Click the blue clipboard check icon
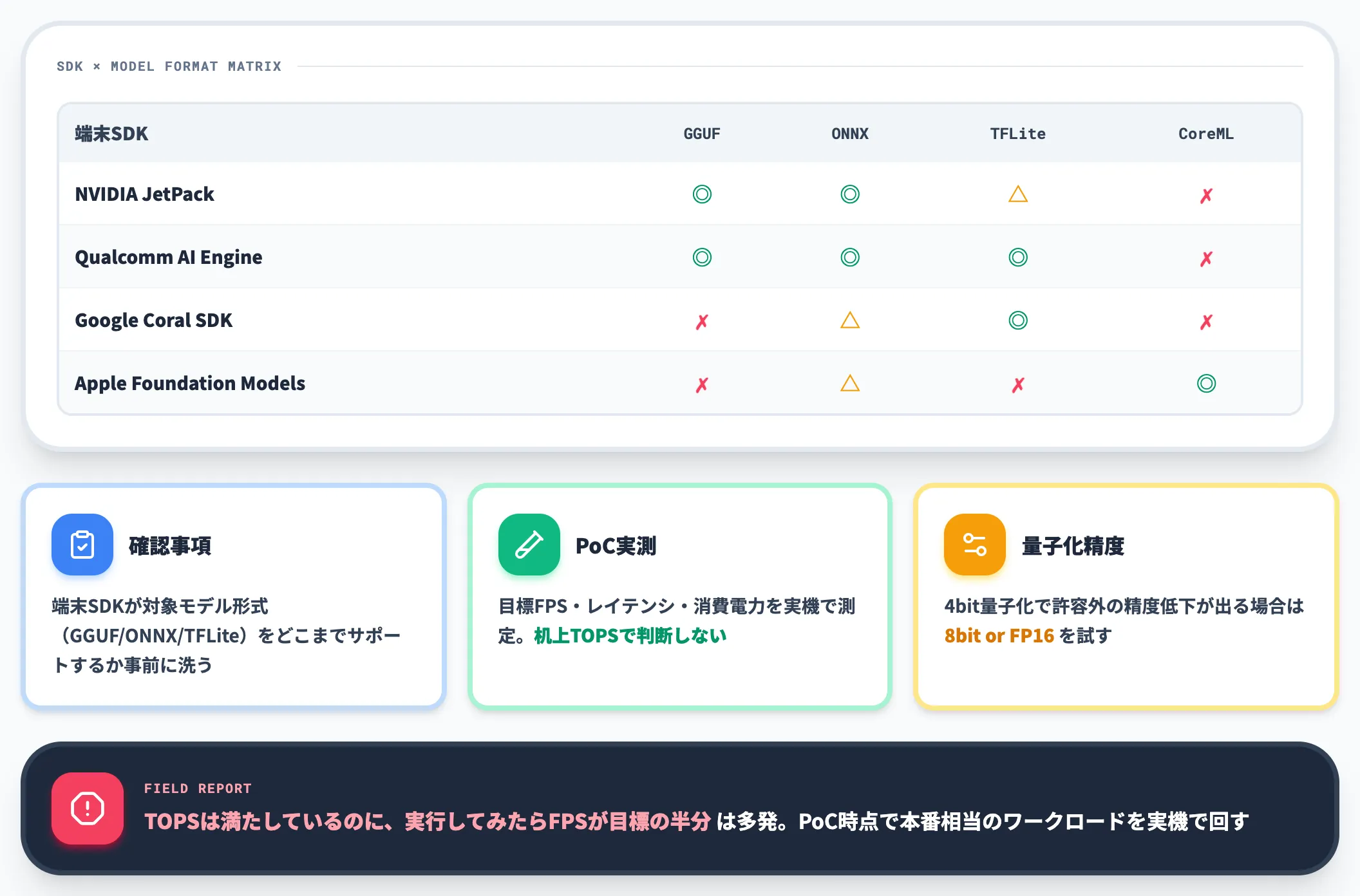The image size is (1360, 896). click(82, 545)
